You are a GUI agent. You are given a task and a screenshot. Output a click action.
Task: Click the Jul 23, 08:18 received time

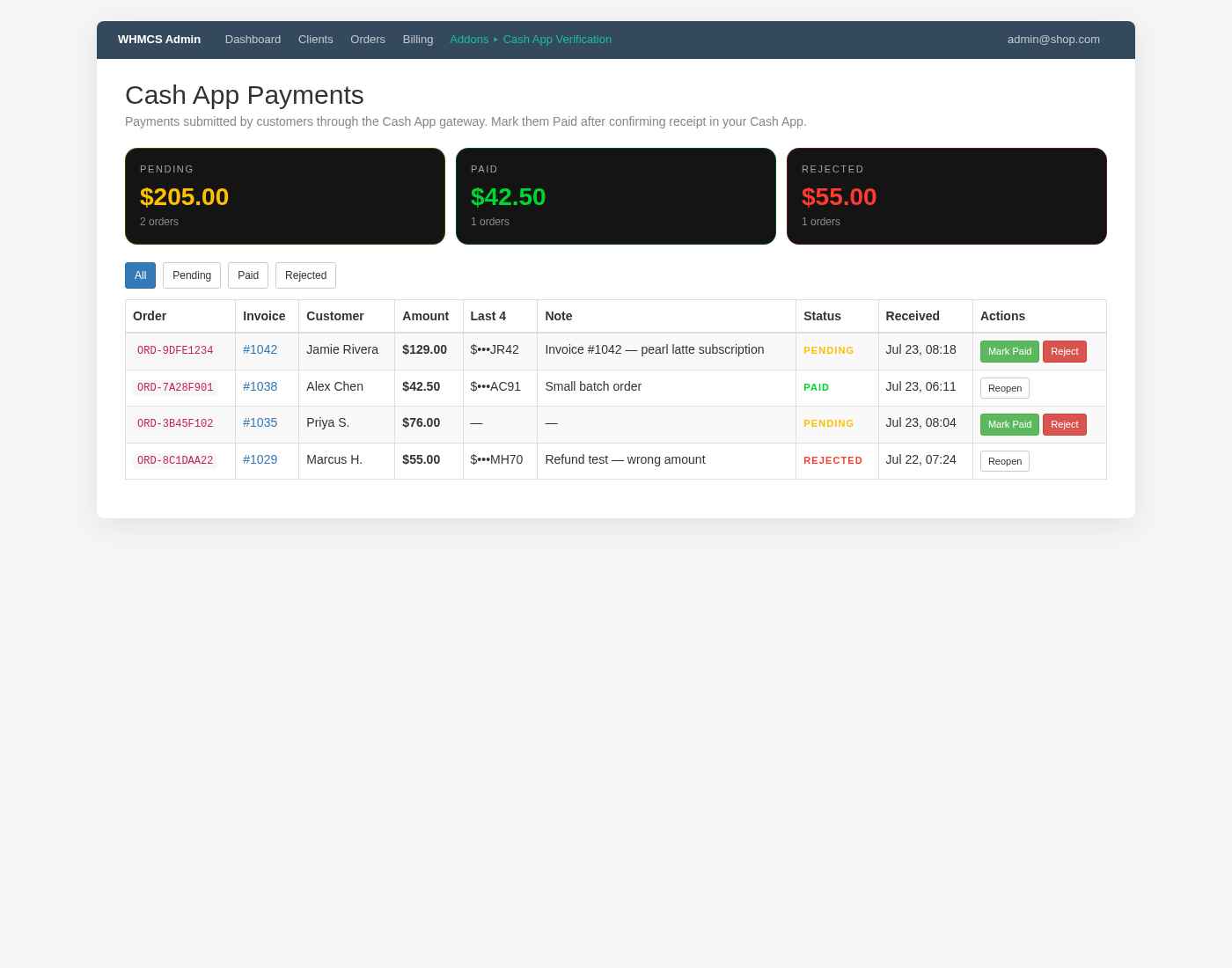point(920,349)
